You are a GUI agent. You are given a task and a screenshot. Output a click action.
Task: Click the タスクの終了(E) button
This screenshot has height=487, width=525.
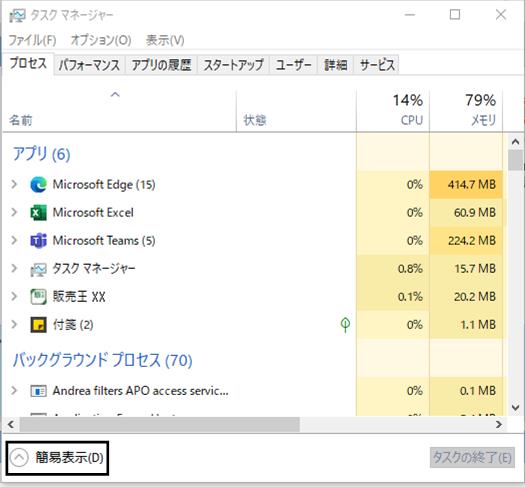pyautogui.click(x=472, y=457)
